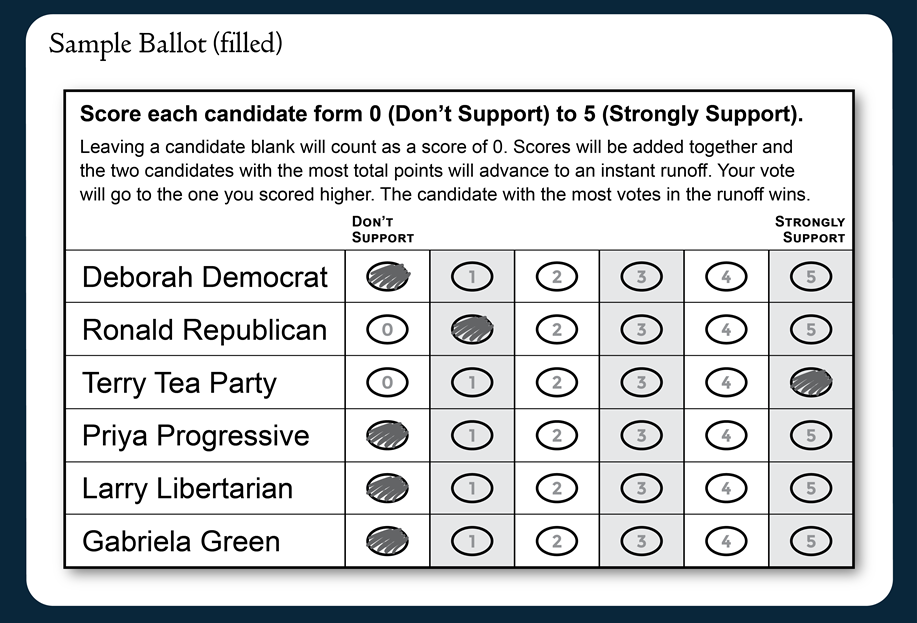Select score 5 for Deborah Democrat

click(811, 277)
